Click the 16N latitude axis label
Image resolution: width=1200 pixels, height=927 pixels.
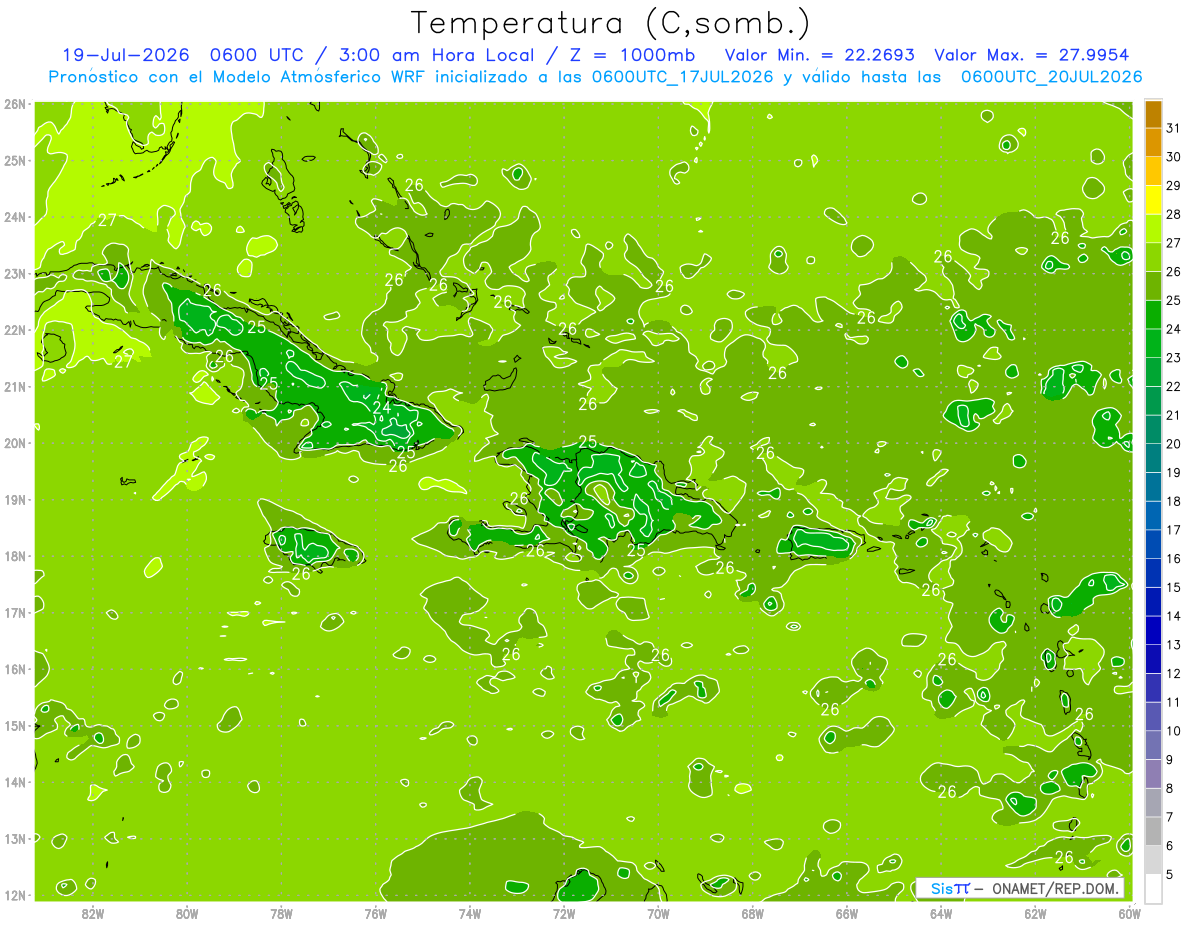[14, 669]
